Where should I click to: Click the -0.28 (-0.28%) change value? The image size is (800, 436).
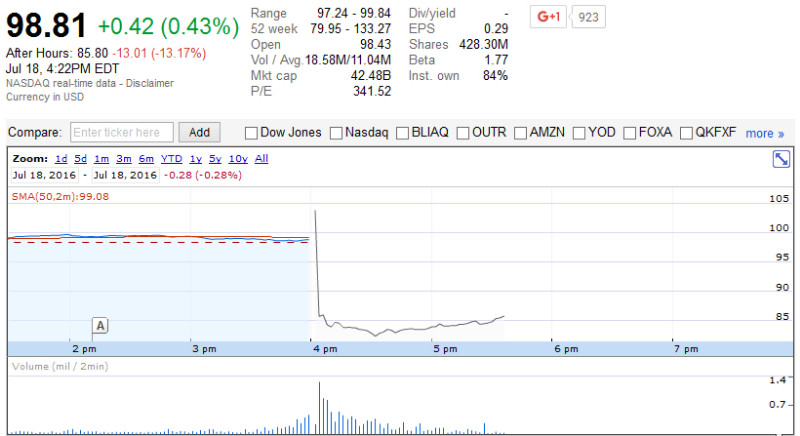click(x=203, y=175)
